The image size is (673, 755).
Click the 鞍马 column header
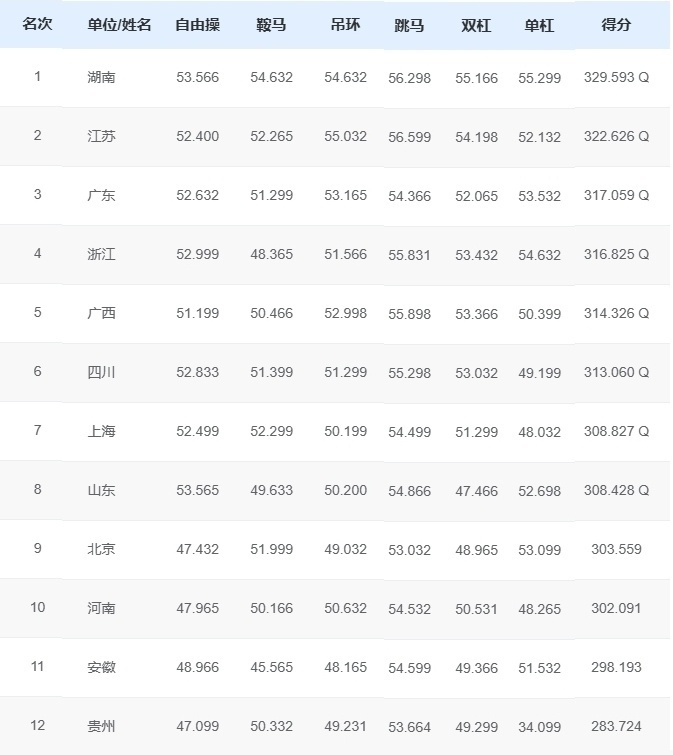click(271, 24)
